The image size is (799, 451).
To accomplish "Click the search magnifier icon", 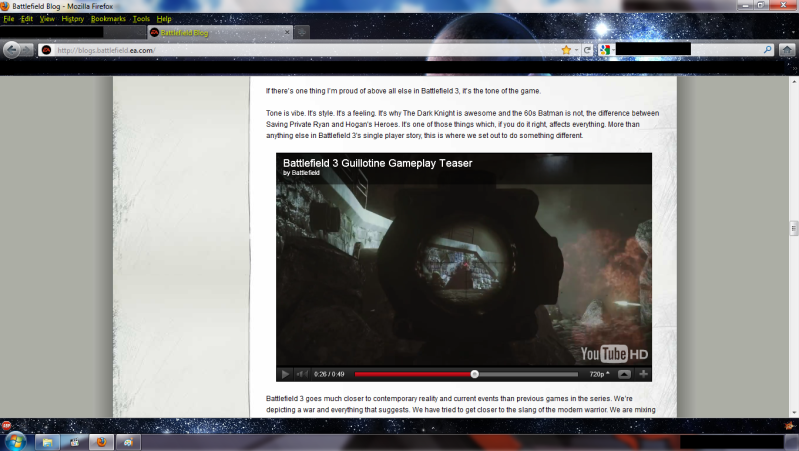I will tap(767, 50).
